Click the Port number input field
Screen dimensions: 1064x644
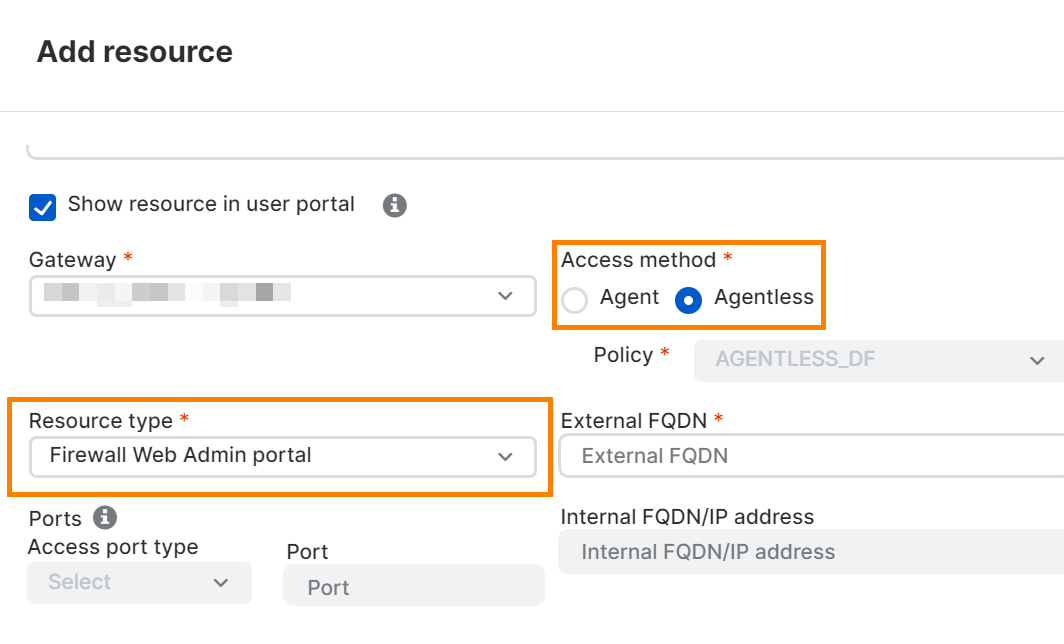(x=414, y=587)
